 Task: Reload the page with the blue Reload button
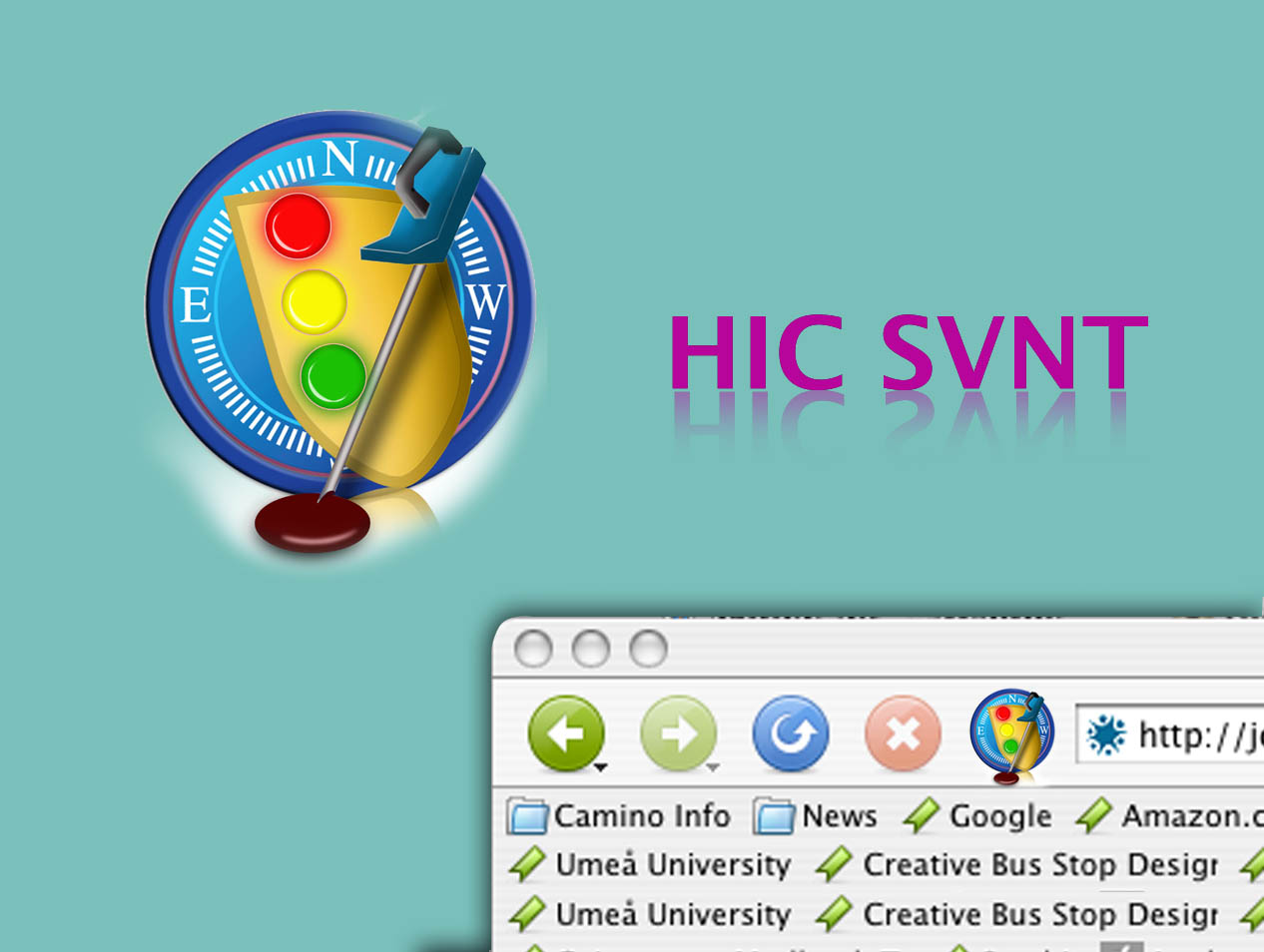[791, 733]
